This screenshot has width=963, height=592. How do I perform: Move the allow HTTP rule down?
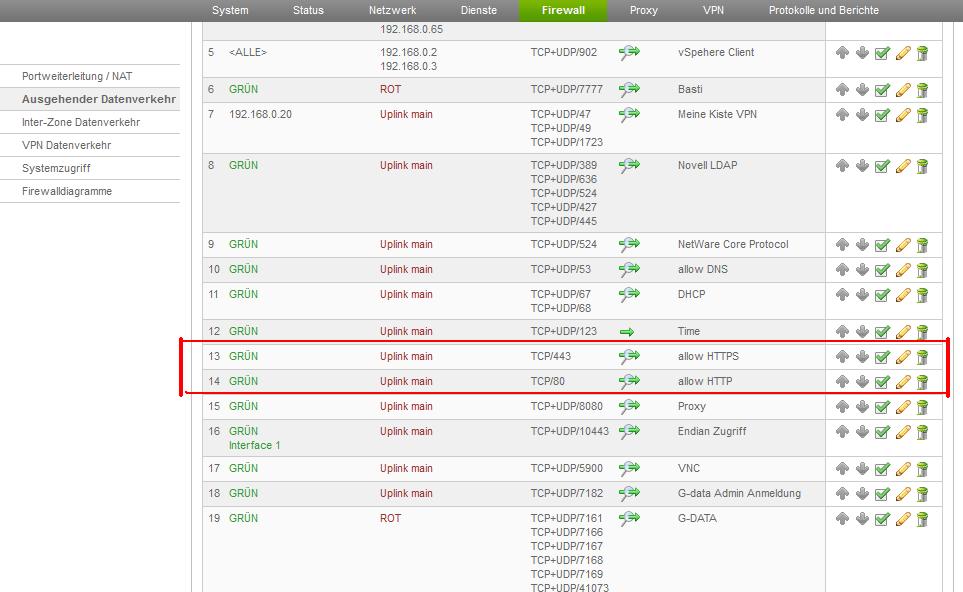(862, 382)
